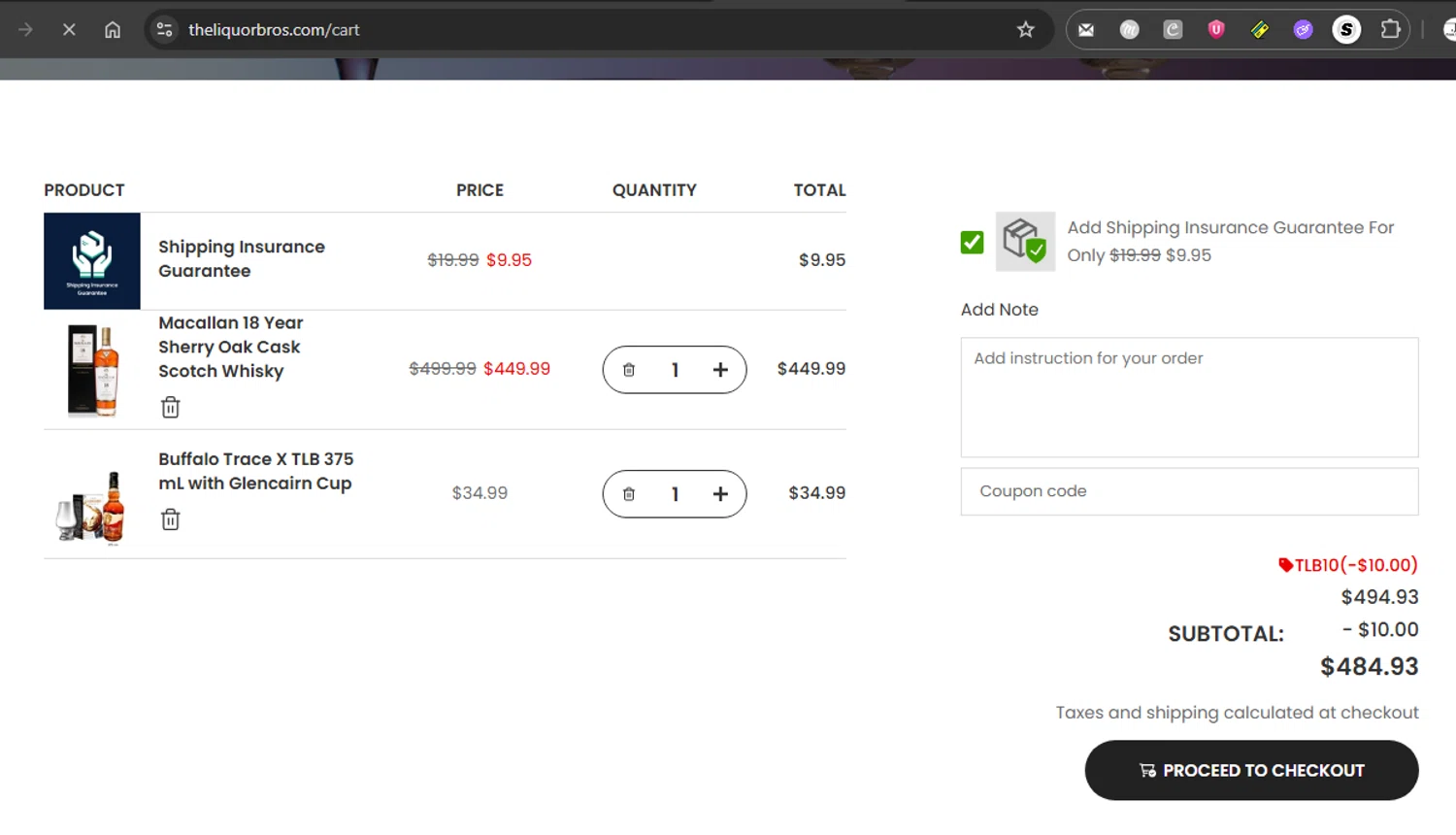Click the Add instruction for your order box
This screenshot has height=835, width=1456.
click(1189, 397)
